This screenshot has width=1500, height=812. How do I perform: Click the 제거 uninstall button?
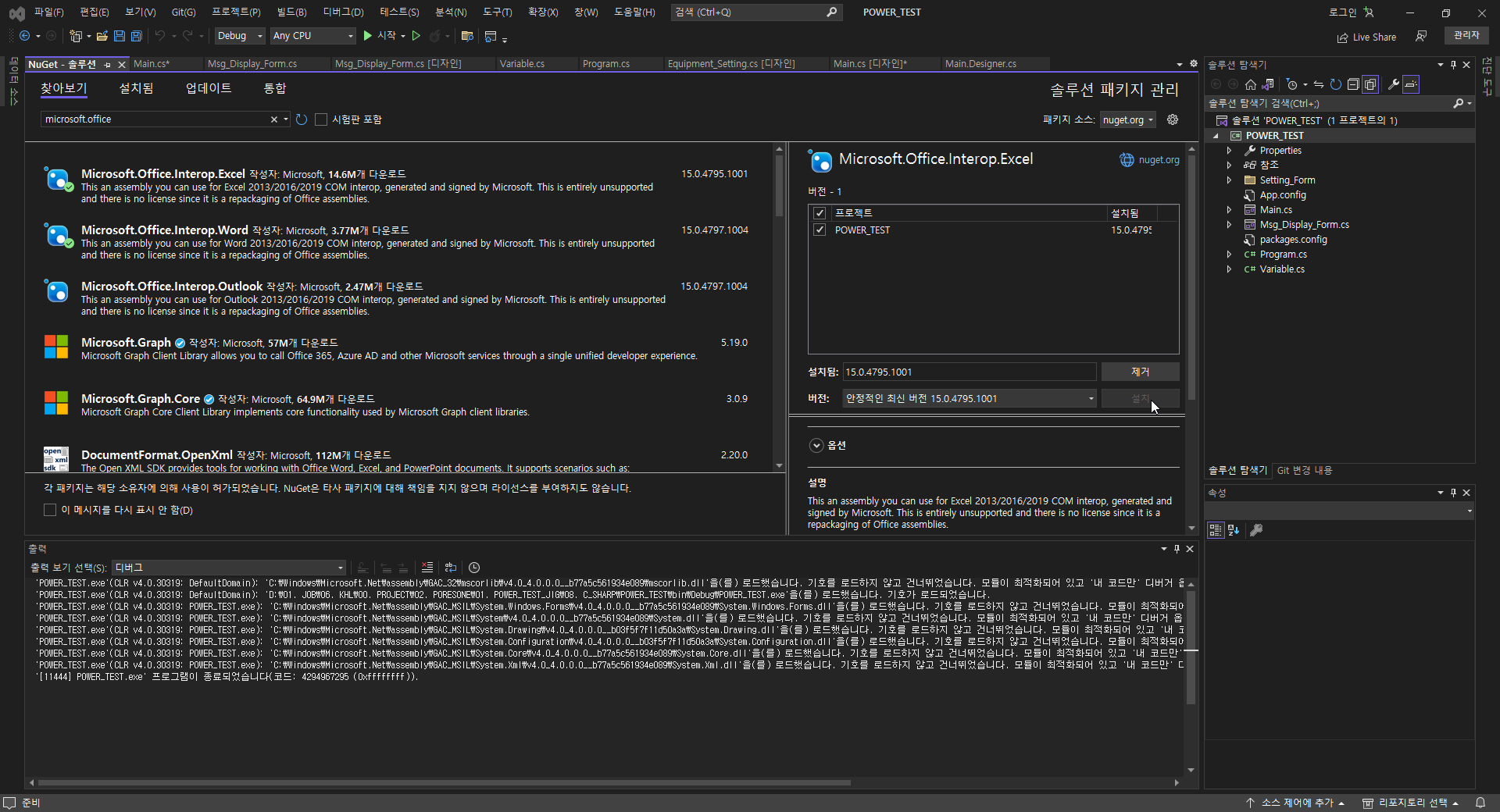pos(1140,372)
